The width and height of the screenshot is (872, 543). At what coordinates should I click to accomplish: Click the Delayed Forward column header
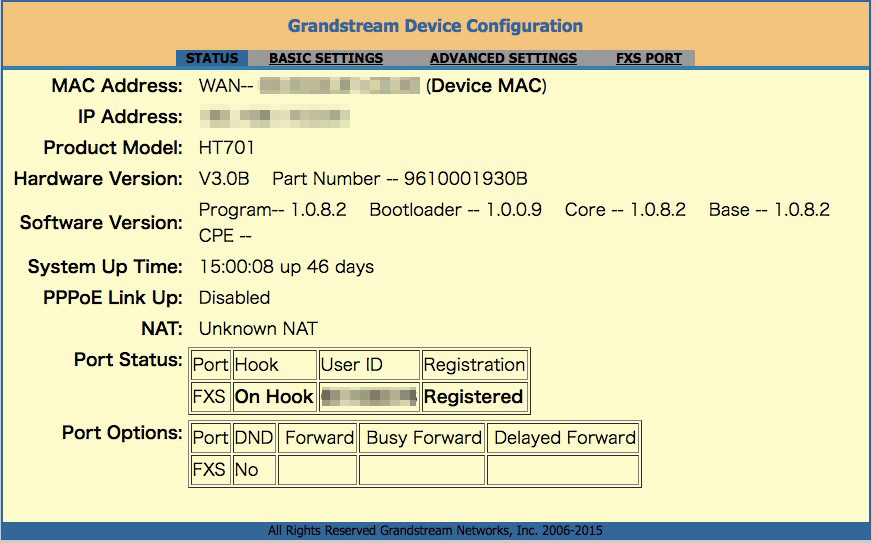[563, 438]
